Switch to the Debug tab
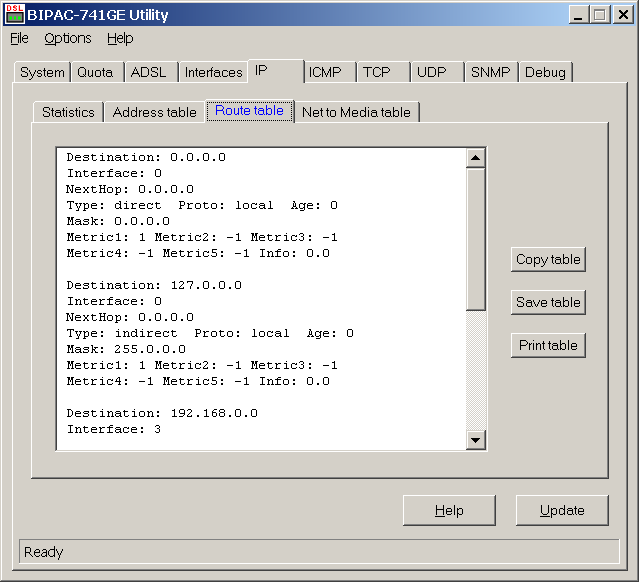 pyautogui.click(x=545, y=72)
